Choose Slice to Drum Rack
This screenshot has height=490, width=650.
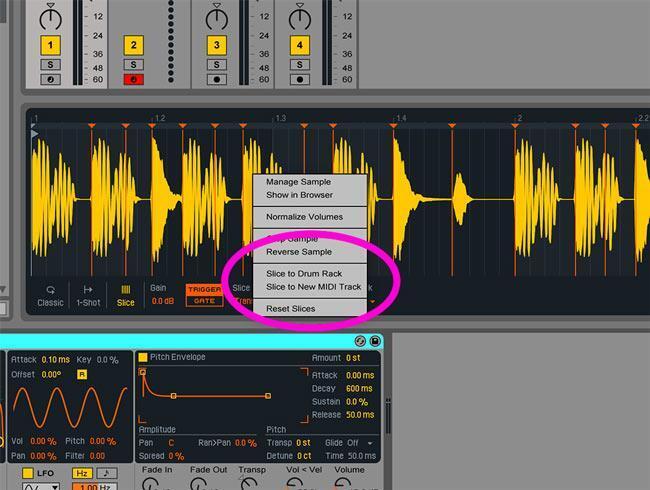[304, 274]
